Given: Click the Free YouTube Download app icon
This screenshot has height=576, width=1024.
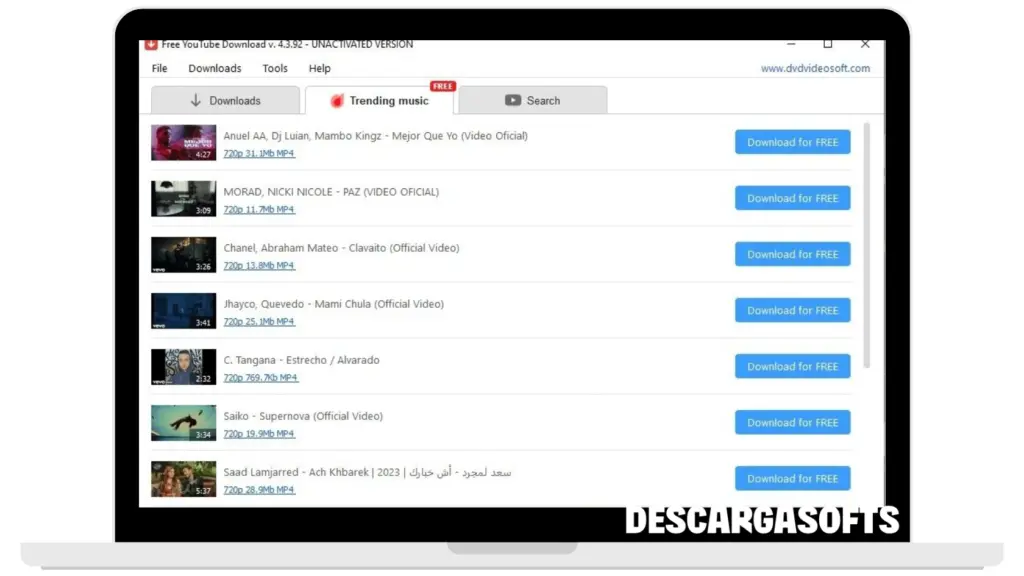Looking at the screenshot, I should coord(152,44).
